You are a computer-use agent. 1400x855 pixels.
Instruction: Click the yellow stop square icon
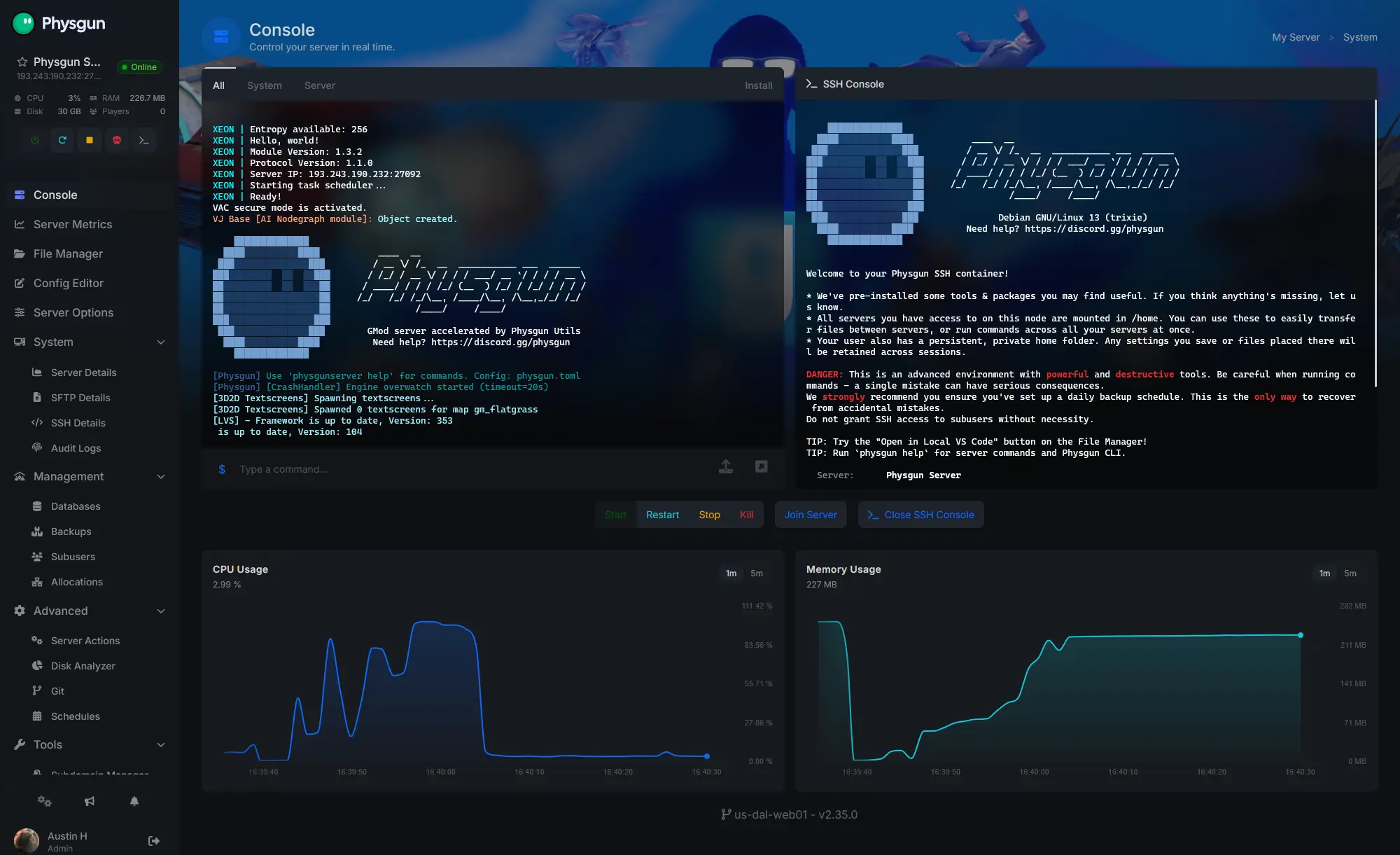[90, 140]
